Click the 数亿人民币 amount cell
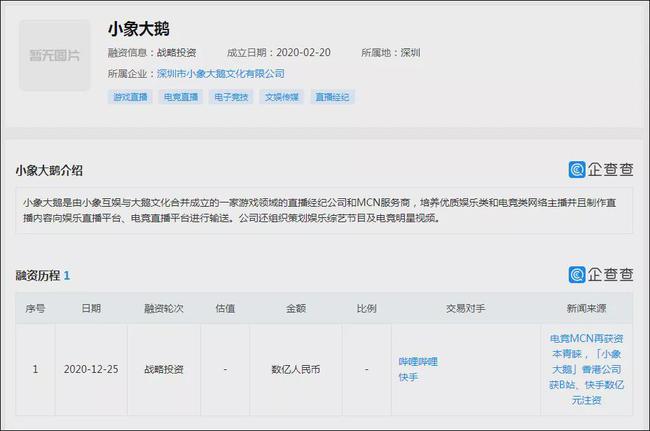This screenshot has width=650, height=431. 296,369
